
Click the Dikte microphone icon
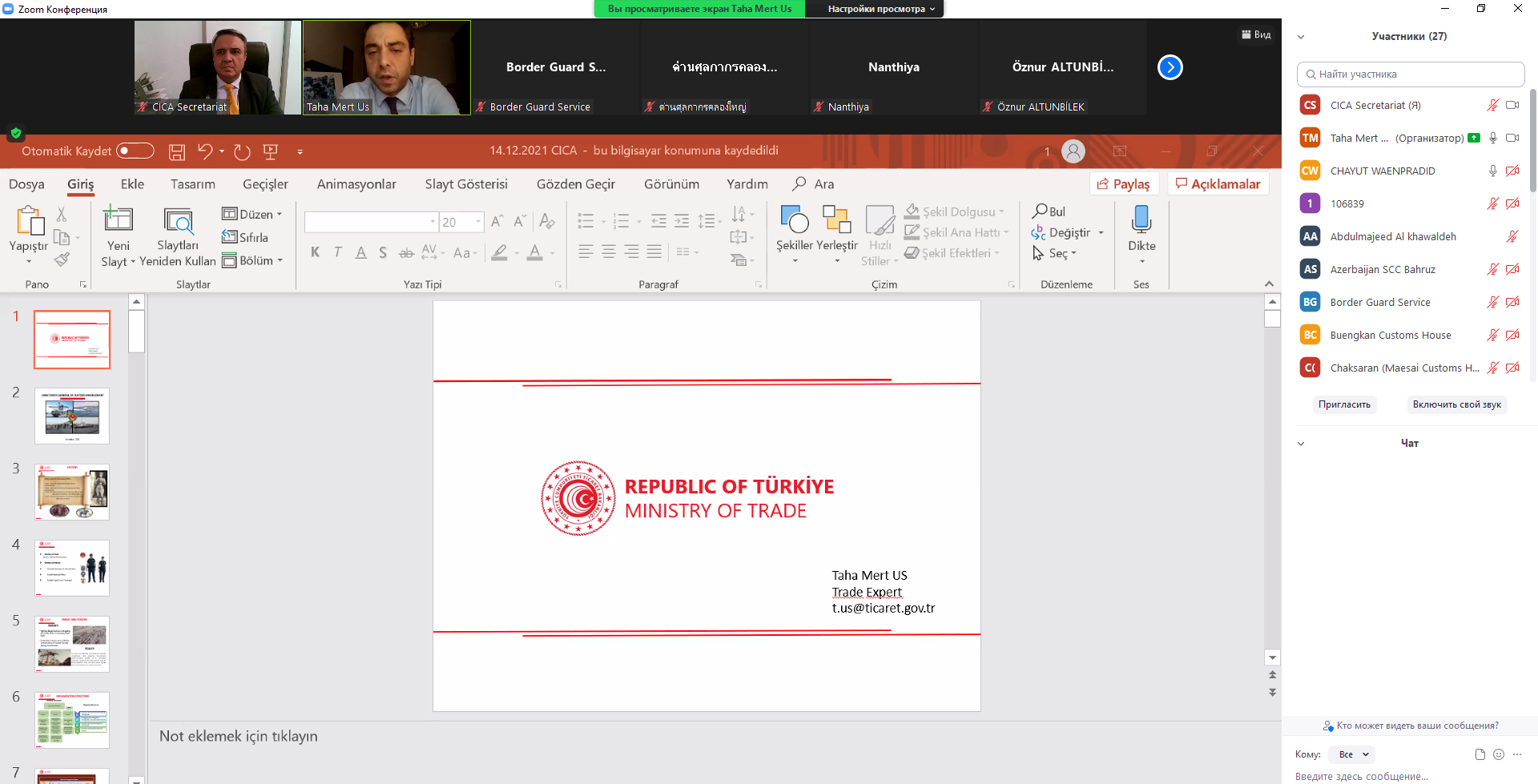tap(1141, 220)
